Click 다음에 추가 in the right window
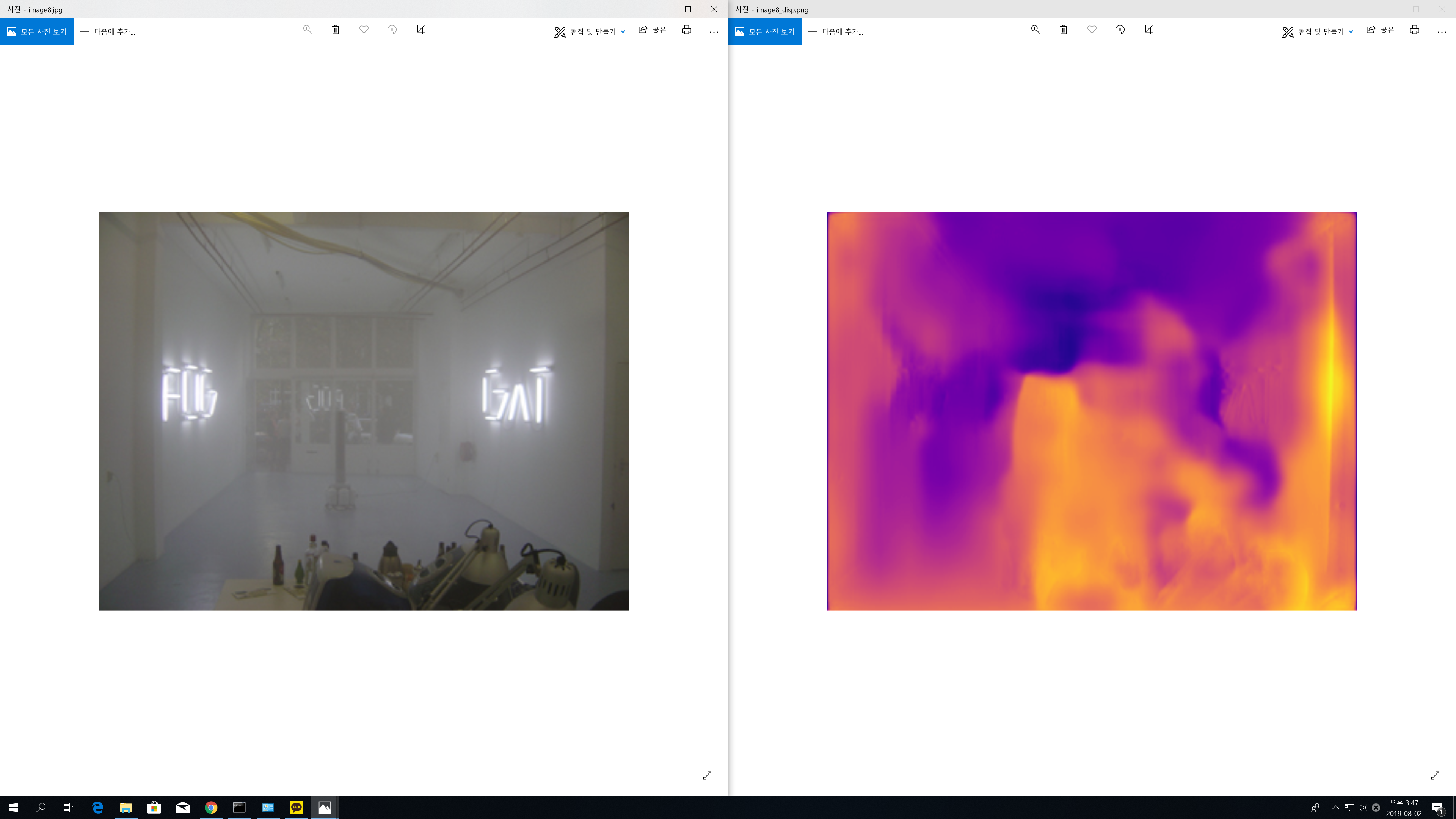The height and width of the screenshot is (819, 1456). 836,31
